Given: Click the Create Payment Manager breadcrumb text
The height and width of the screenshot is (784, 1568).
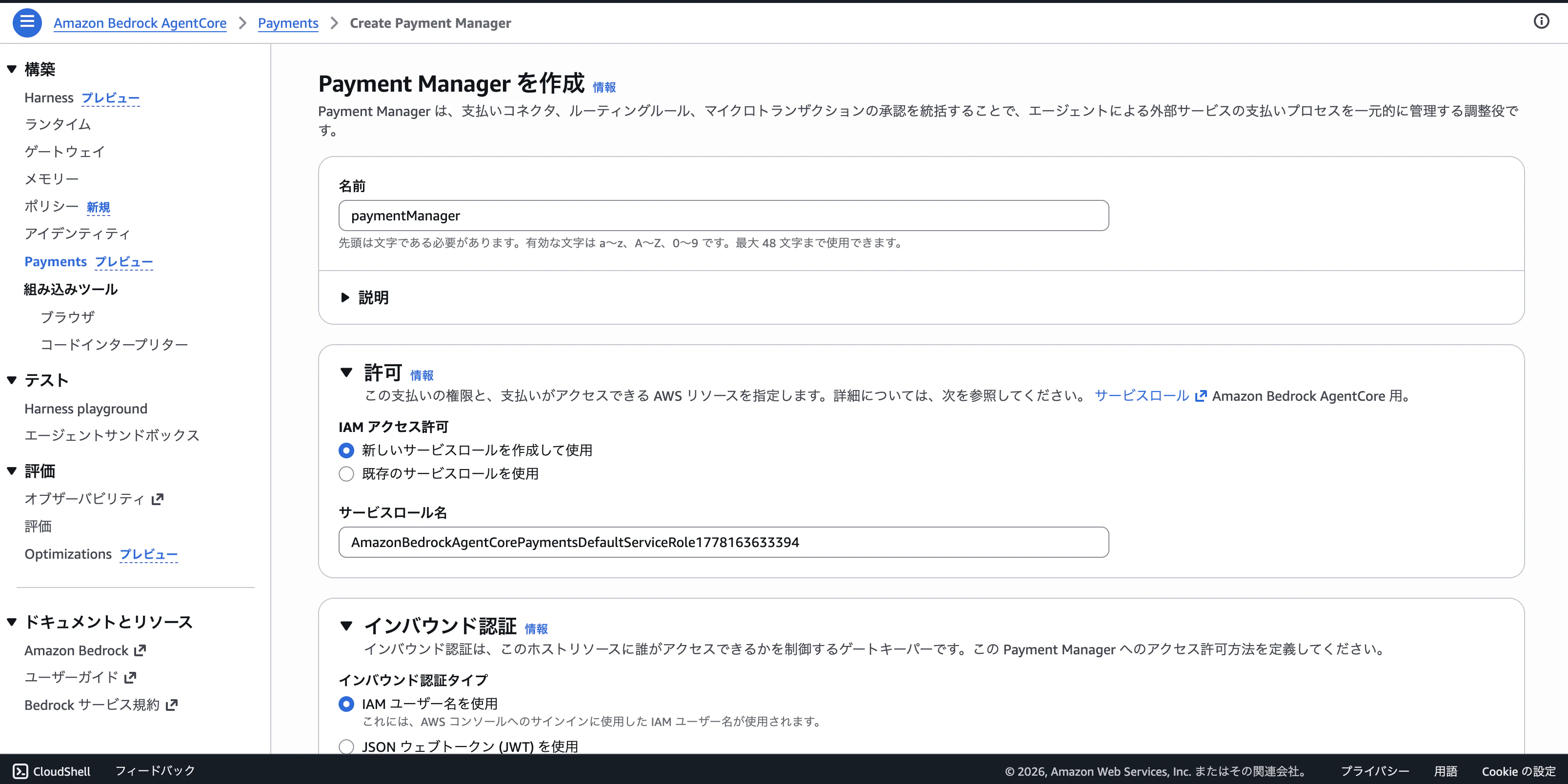Looking at the screenshot, I should pyautogui.click(x=430, y=23).
